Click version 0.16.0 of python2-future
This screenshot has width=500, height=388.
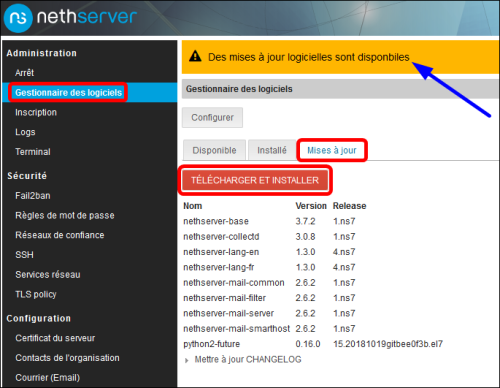point(308,344)
